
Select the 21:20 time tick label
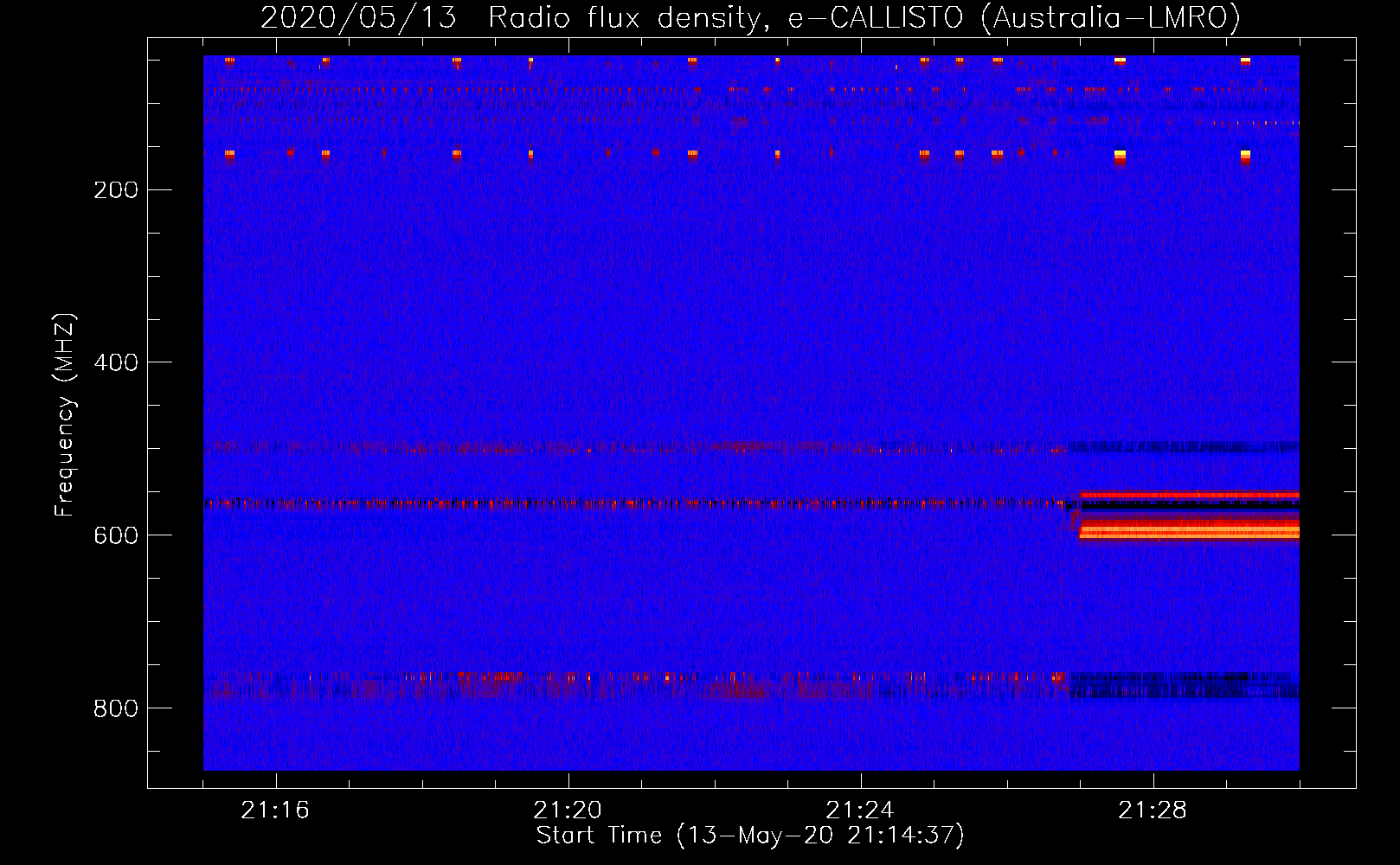(568, 811)
